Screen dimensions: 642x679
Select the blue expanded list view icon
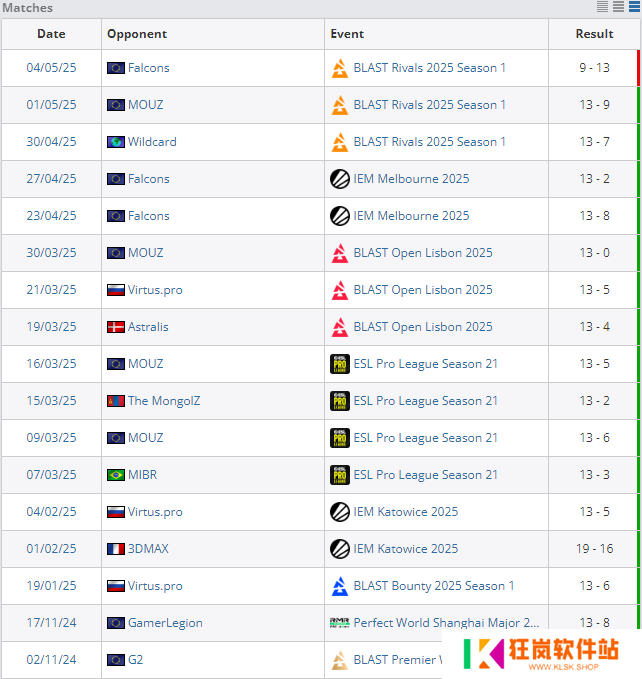tap(634, 6)
